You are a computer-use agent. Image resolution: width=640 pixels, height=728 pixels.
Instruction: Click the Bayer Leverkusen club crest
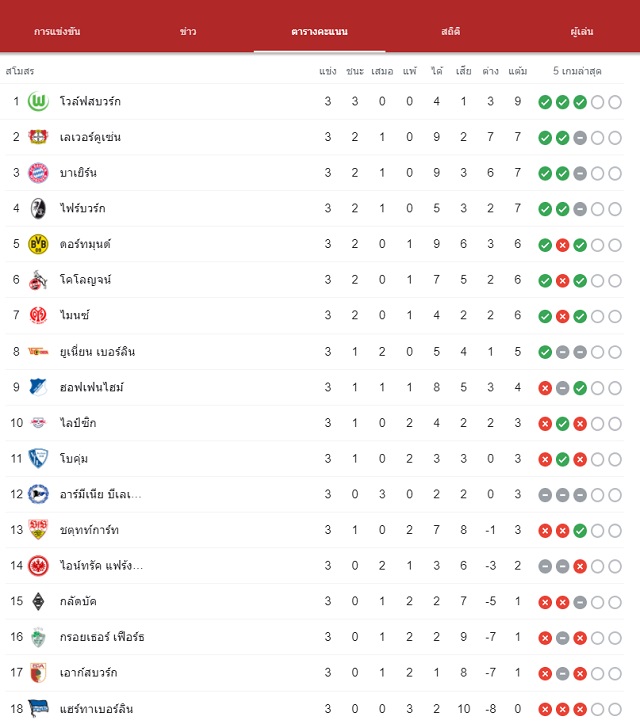(38, 137)
